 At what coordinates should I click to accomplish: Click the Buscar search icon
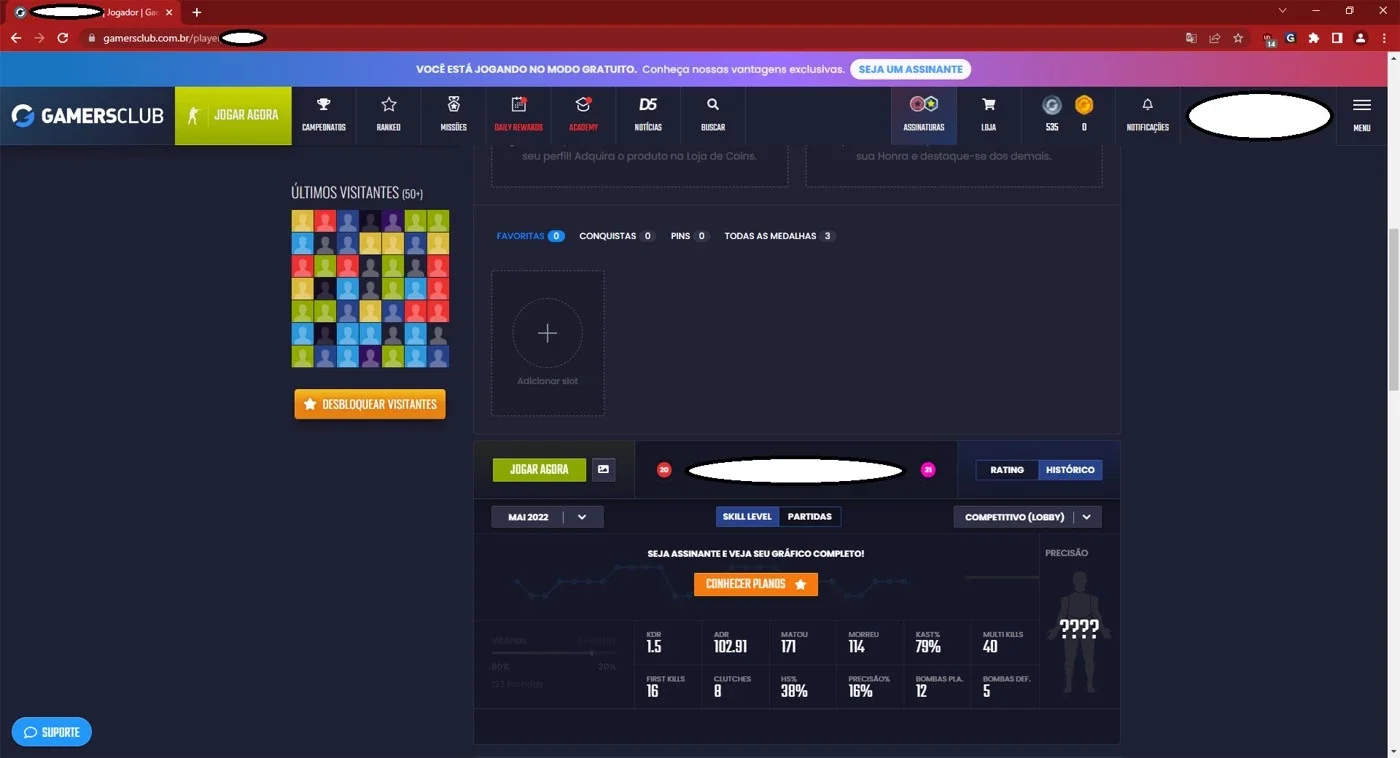pyautogui.click(x=713, y=104)
